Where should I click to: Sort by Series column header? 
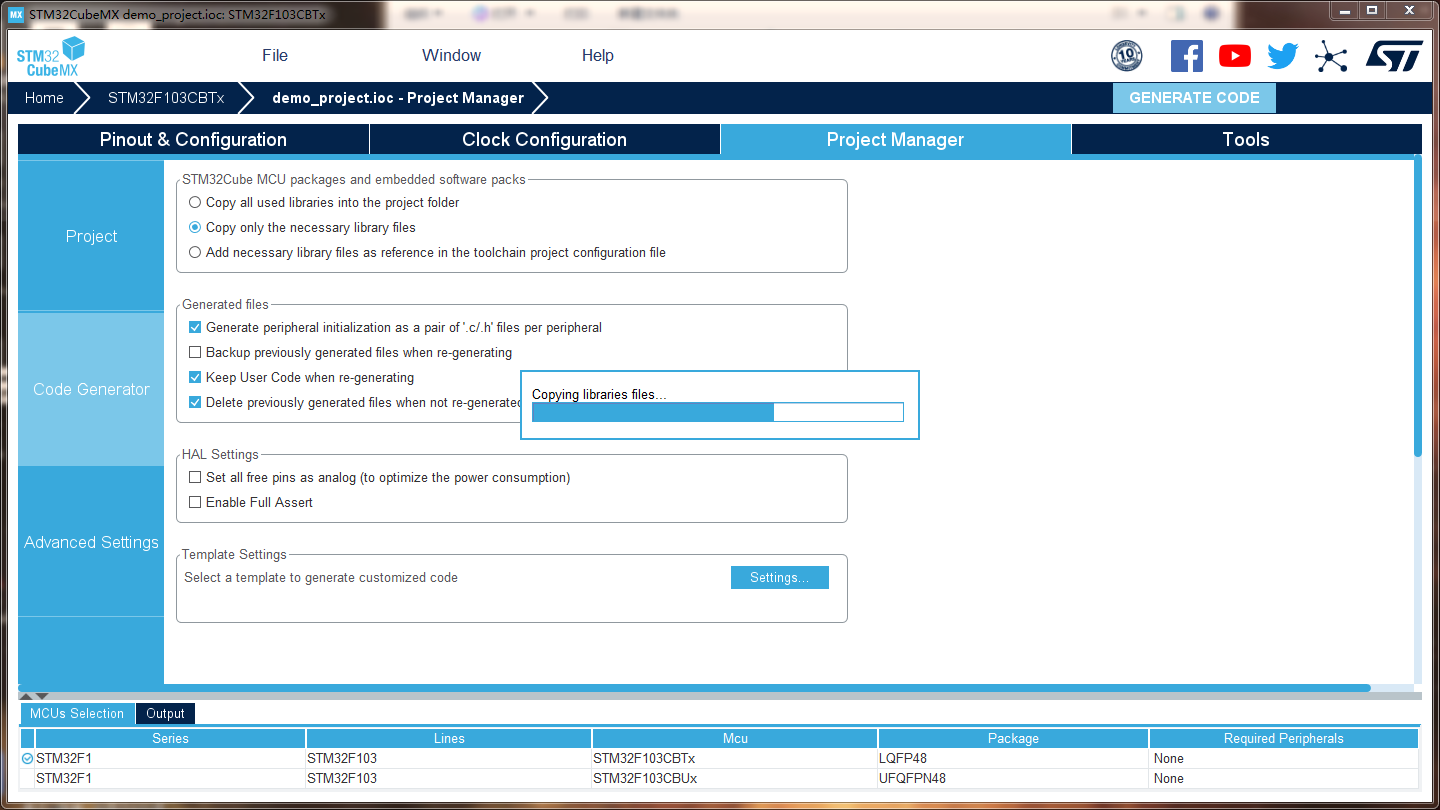pos(170,738)
